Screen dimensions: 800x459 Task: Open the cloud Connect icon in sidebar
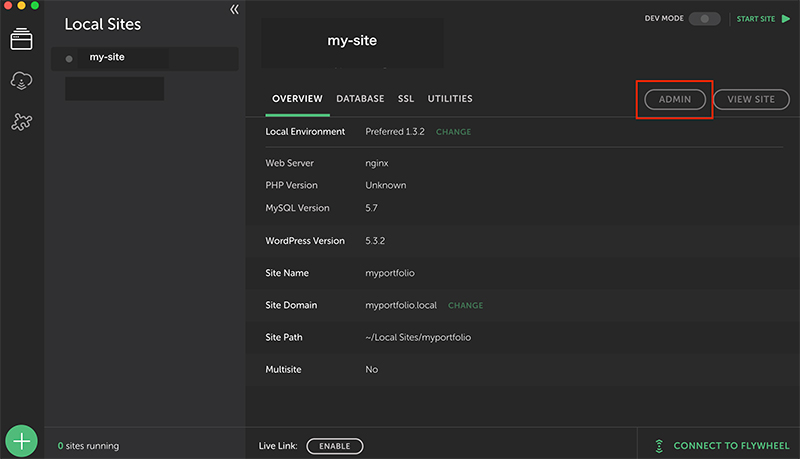(x=21, y=81)
